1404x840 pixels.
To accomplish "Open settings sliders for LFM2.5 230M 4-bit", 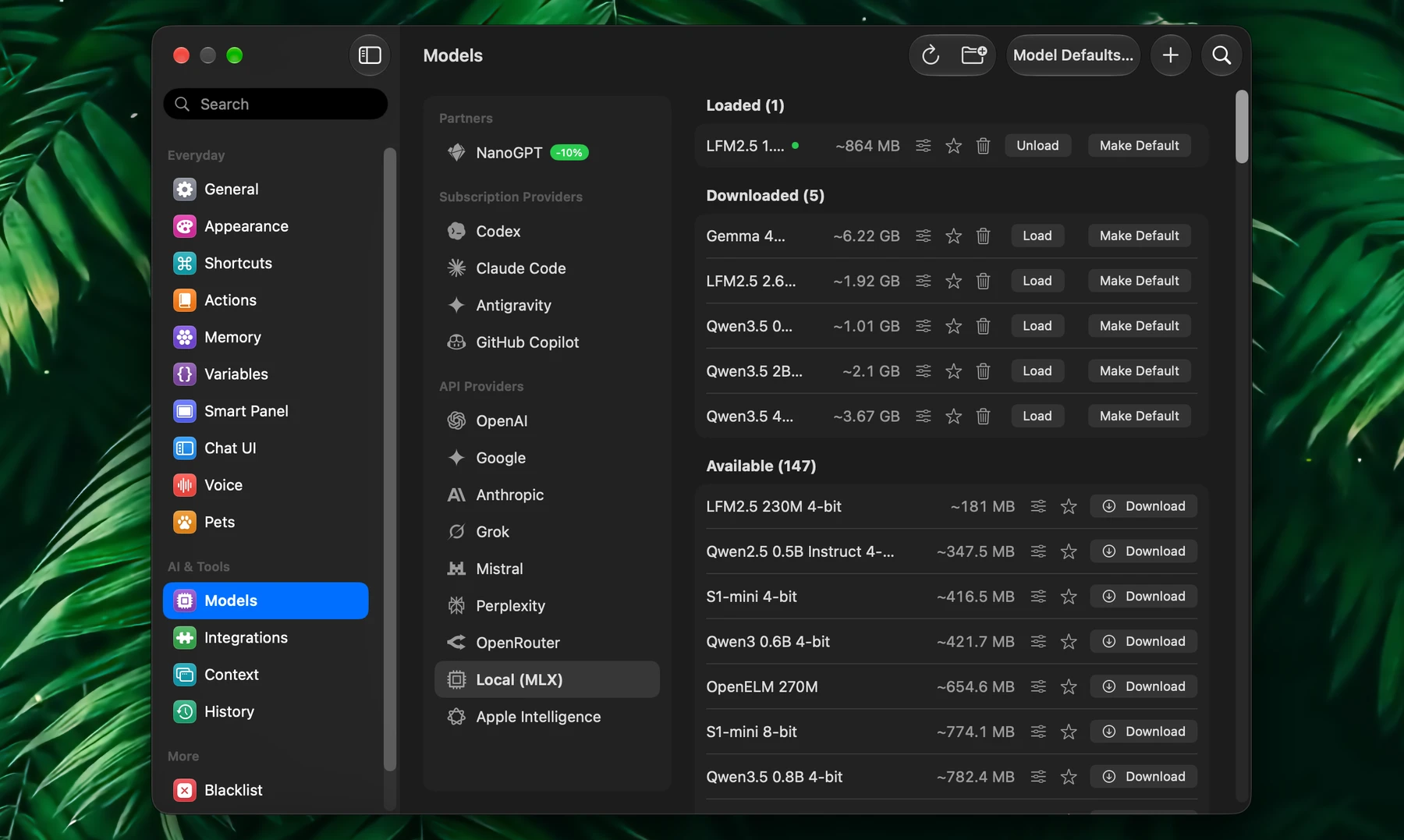I will pyautogui.click(x=1038, y=506).
